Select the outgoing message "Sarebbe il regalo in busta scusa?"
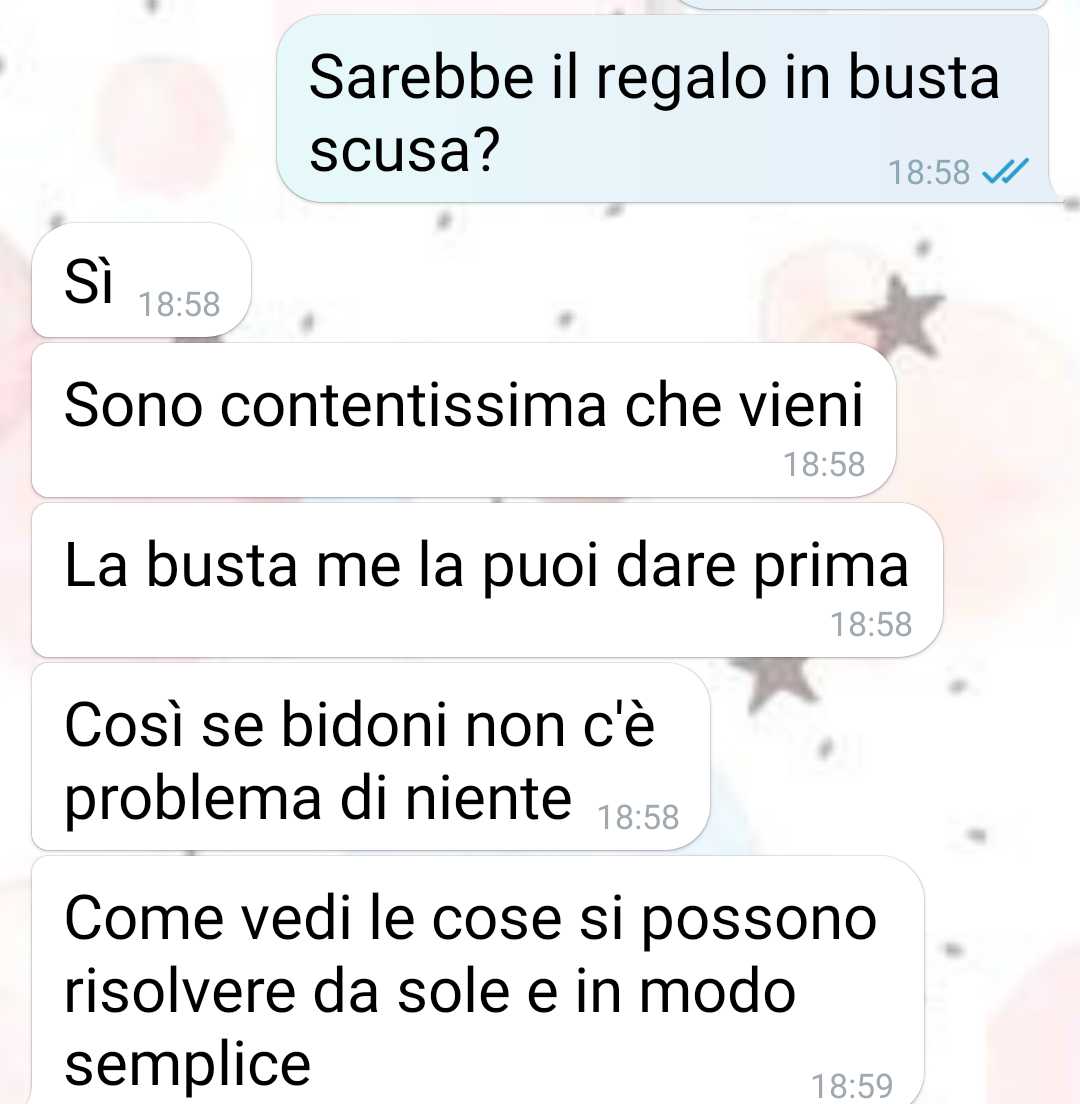 tap(663, 108)
